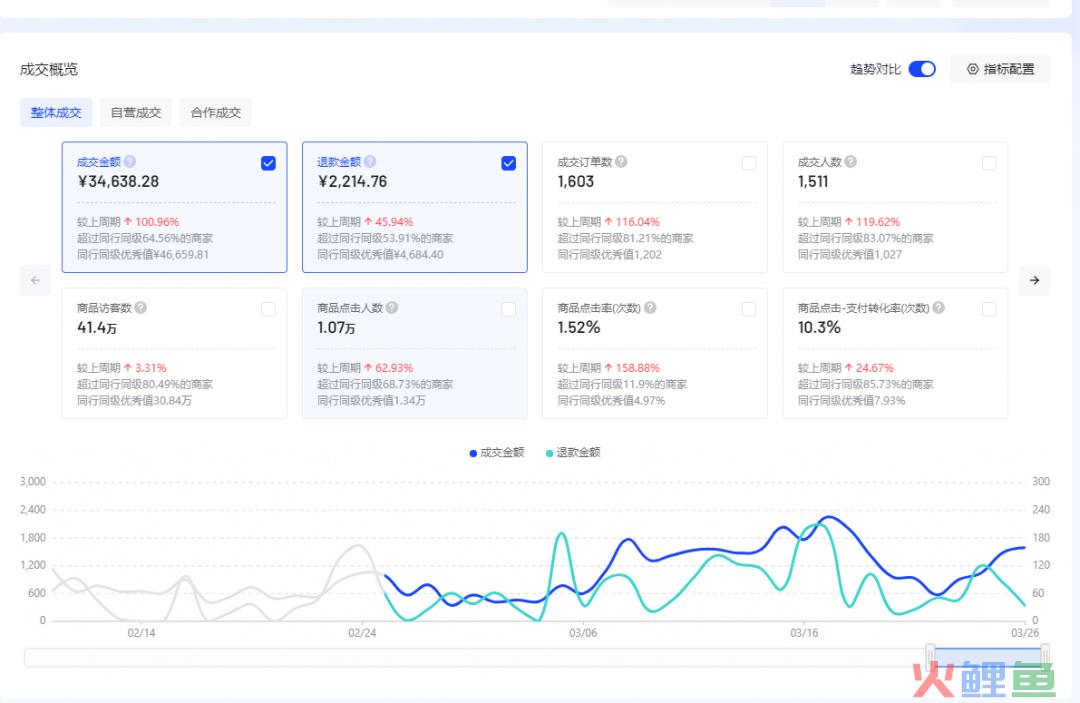Click the 02/24 date label on chart axis
The image size is (1080, 703).
pos(362,633)
